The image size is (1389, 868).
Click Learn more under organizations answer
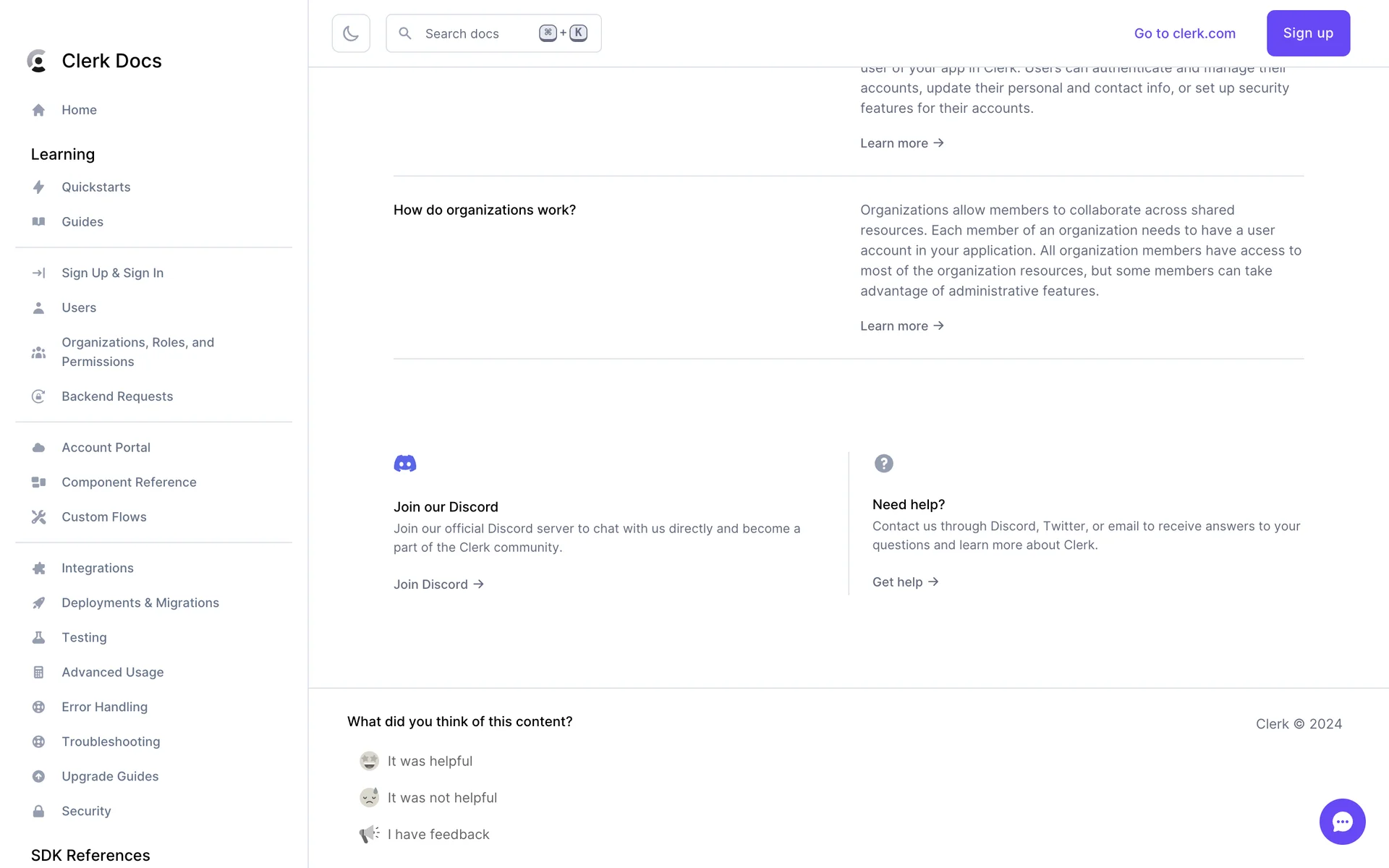901,326
